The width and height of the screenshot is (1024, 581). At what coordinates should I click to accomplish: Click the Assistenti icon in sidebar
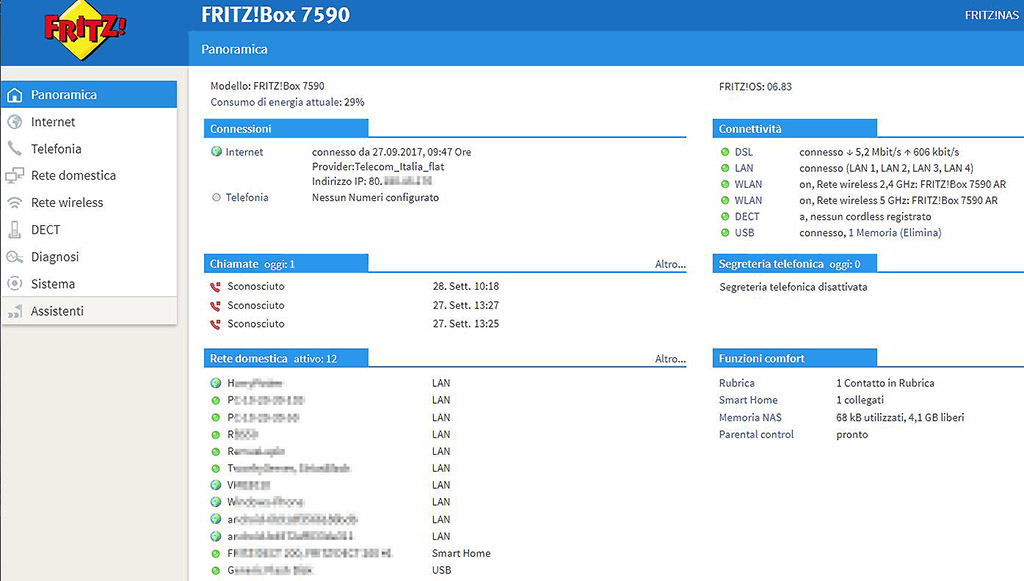[15, 311]
